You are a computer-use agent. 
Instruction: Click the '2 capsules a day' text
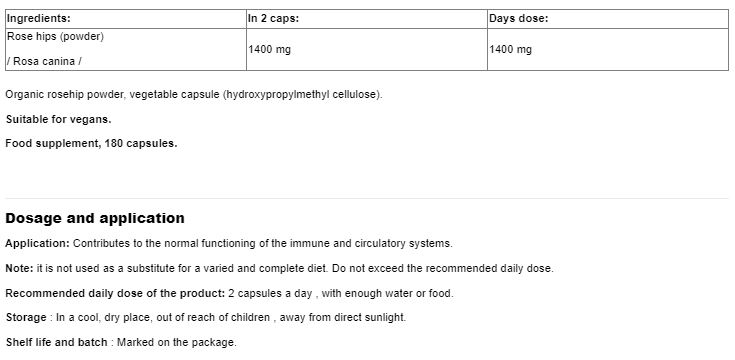270,293
